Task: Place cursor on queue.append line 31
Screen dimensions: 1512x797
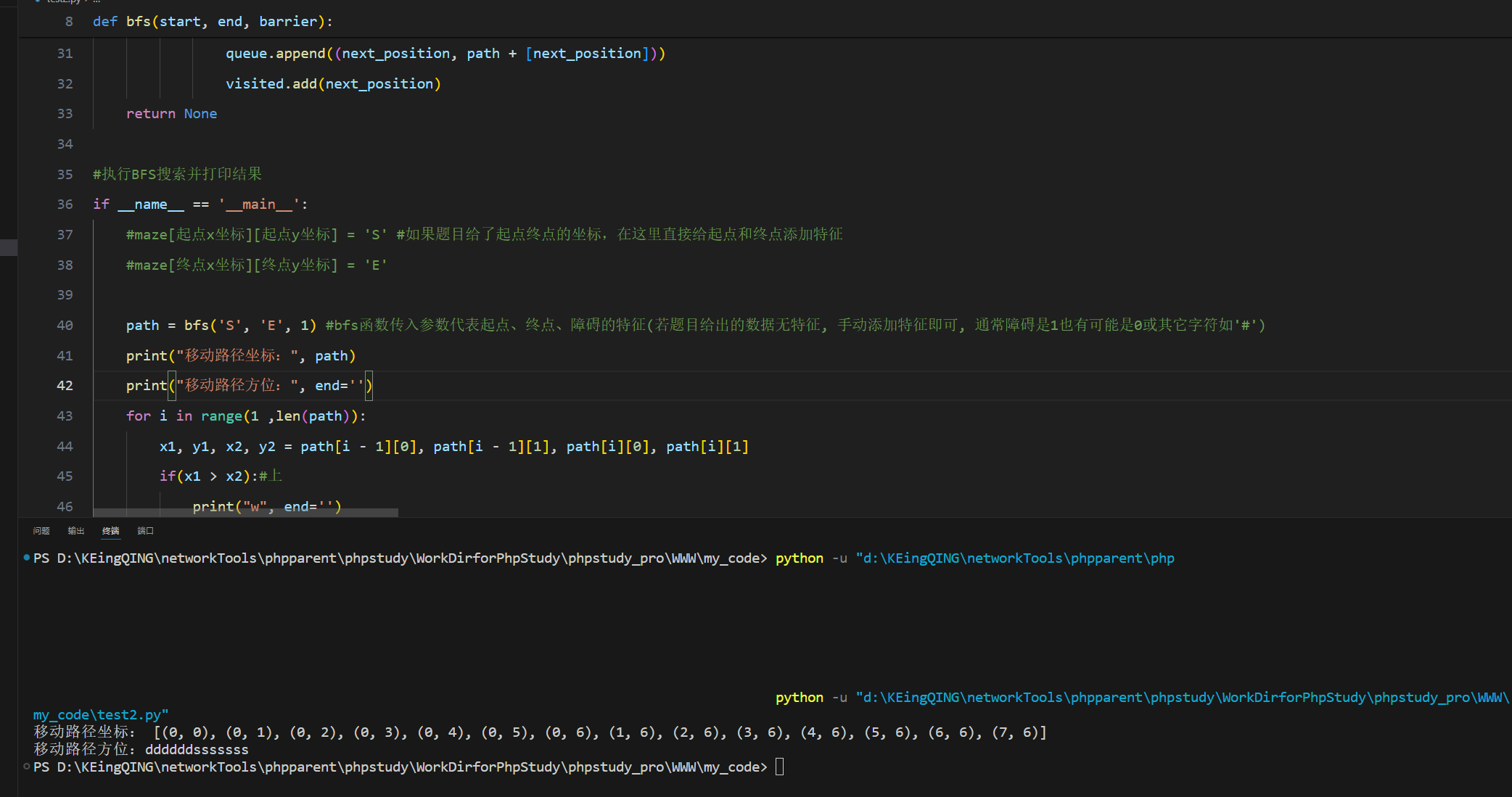Action: [445, 54]
